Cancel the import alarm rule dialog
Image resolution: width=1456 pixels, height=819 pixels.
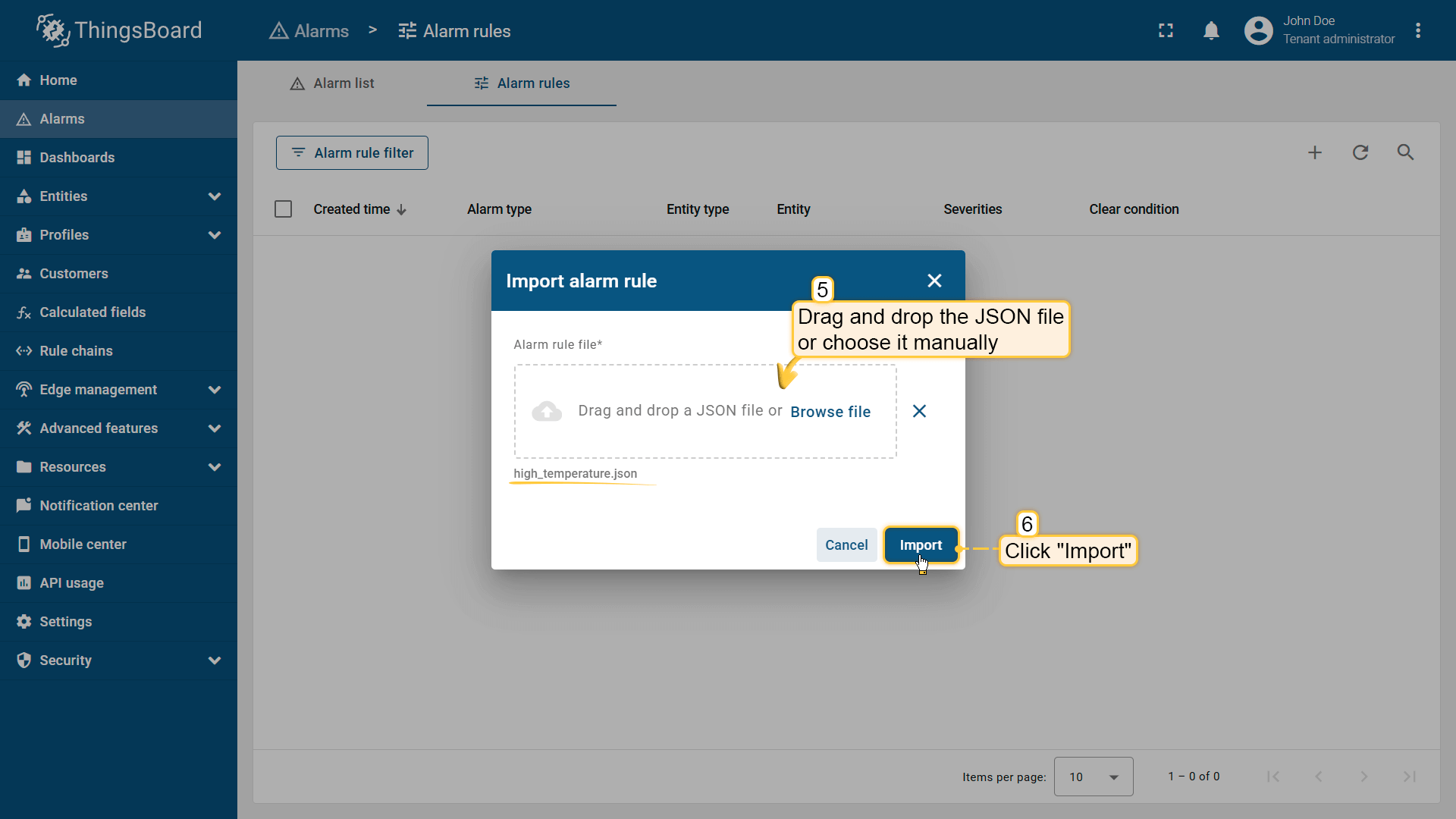(846, 545)
